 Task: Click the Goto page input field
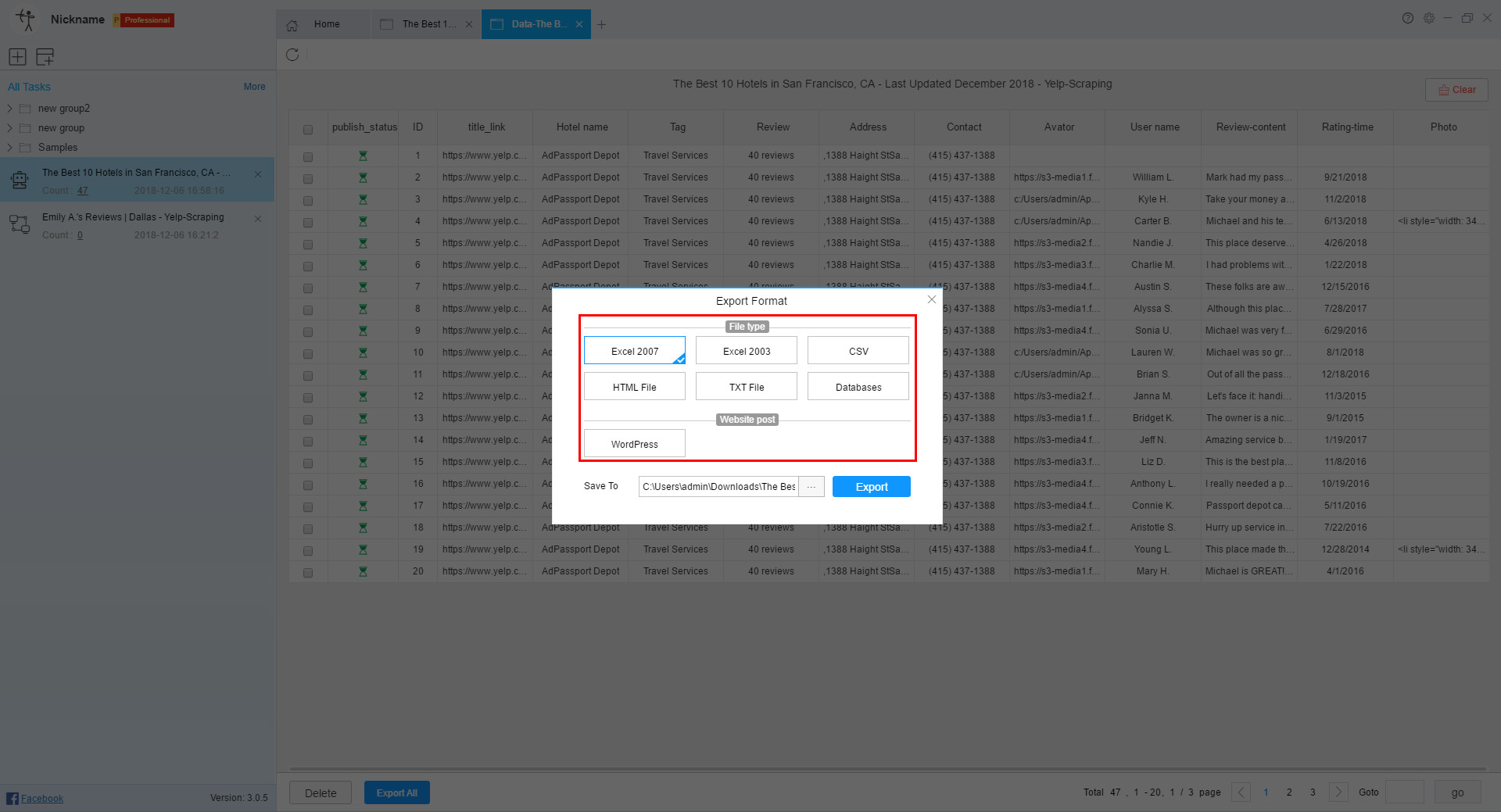pyautogui.click(x=1405, y=792)
